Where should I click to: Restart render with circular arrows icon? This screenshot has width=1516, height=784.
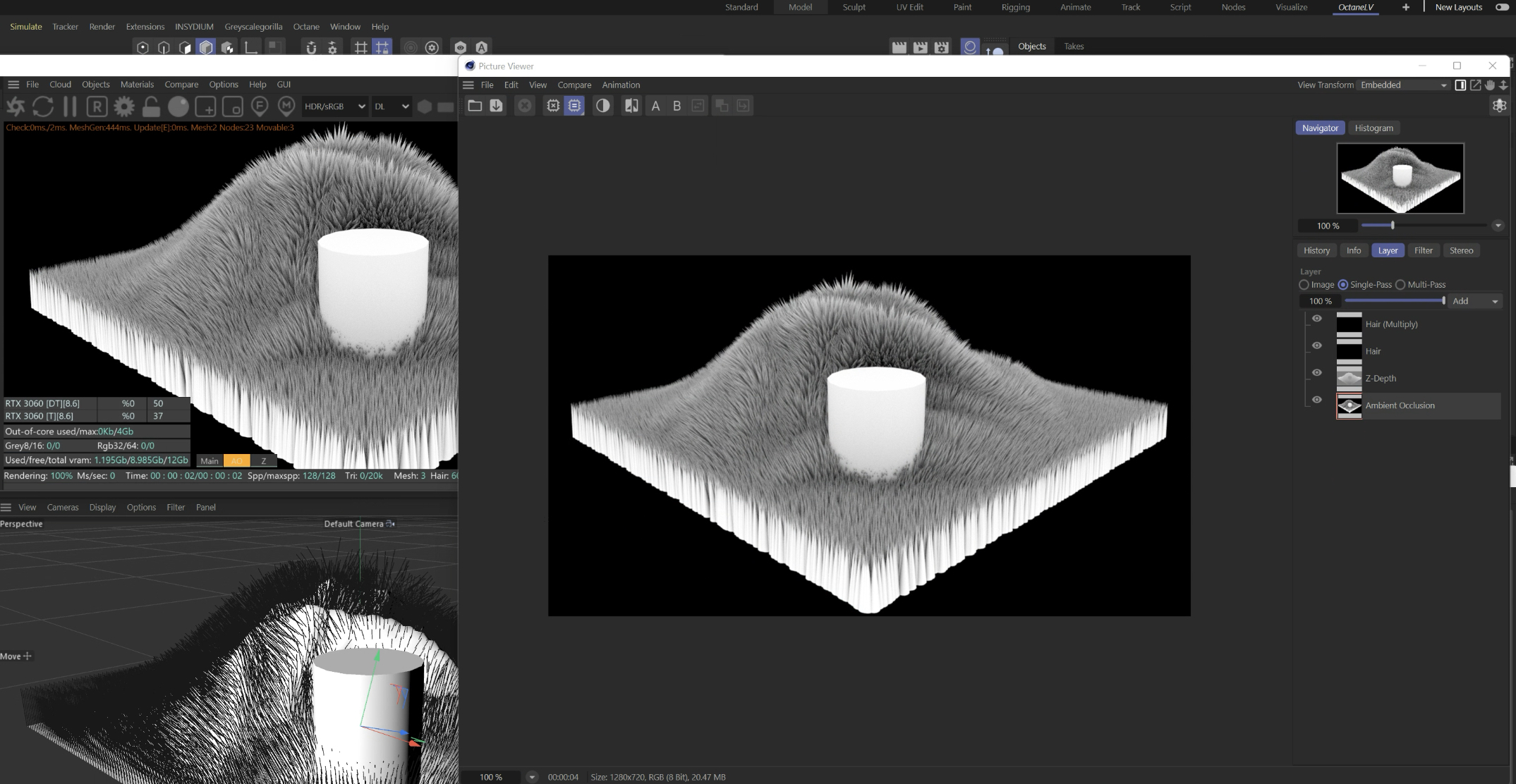tap(43, 106)
